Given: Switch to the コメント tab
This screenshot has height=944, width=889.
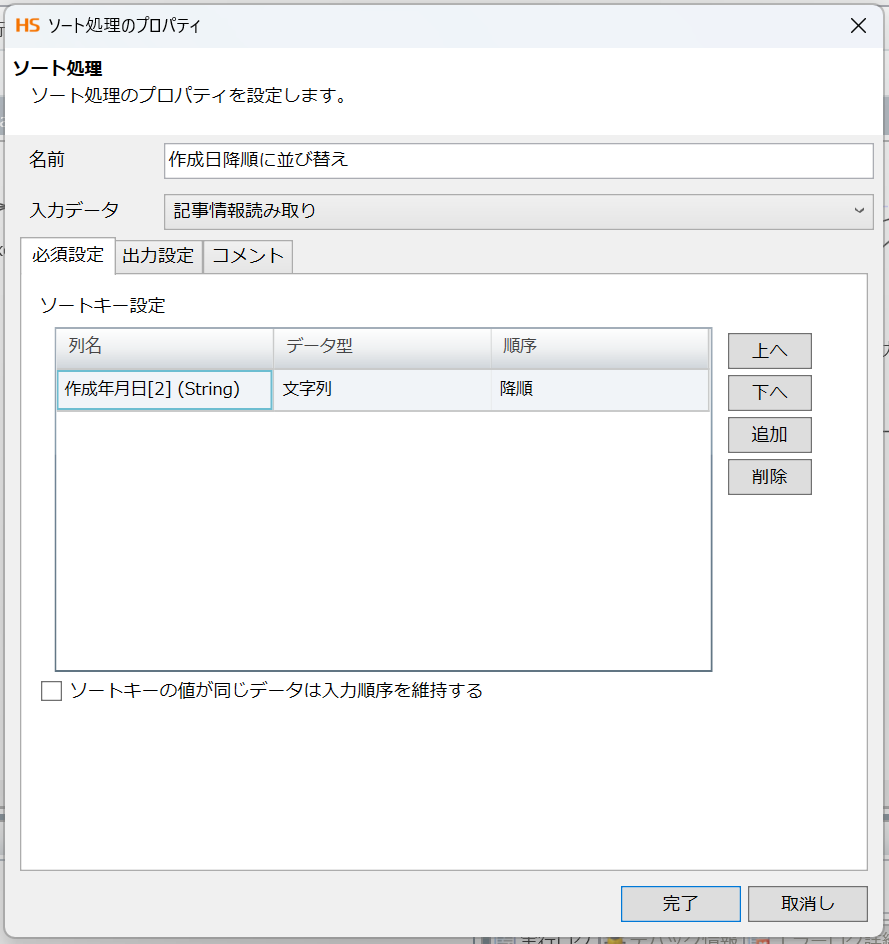Looking at the screenshot, I should [x=247, y=256].
